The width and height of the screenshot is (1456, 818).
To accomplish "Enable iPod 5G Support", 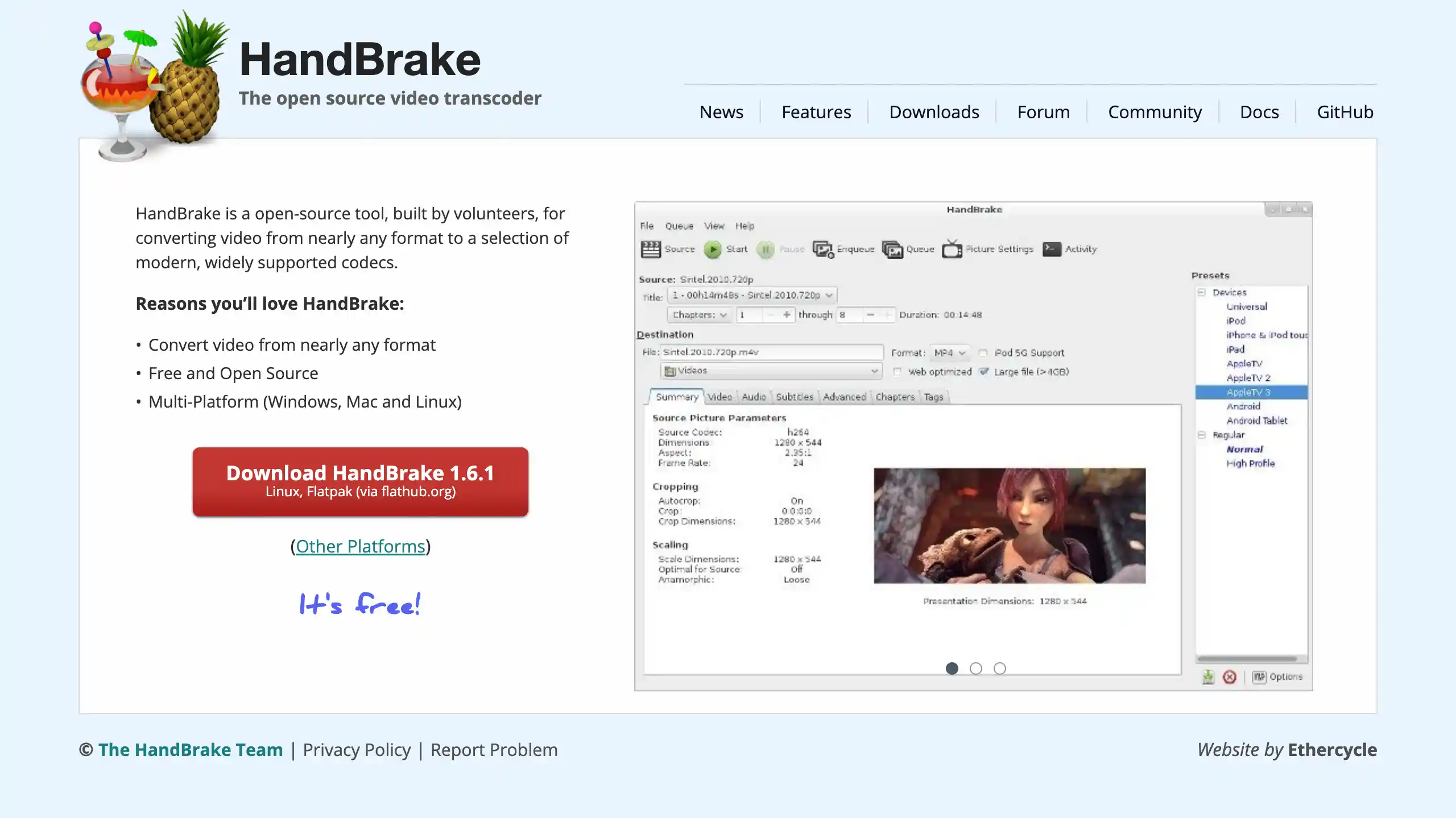I will [983, 352].
